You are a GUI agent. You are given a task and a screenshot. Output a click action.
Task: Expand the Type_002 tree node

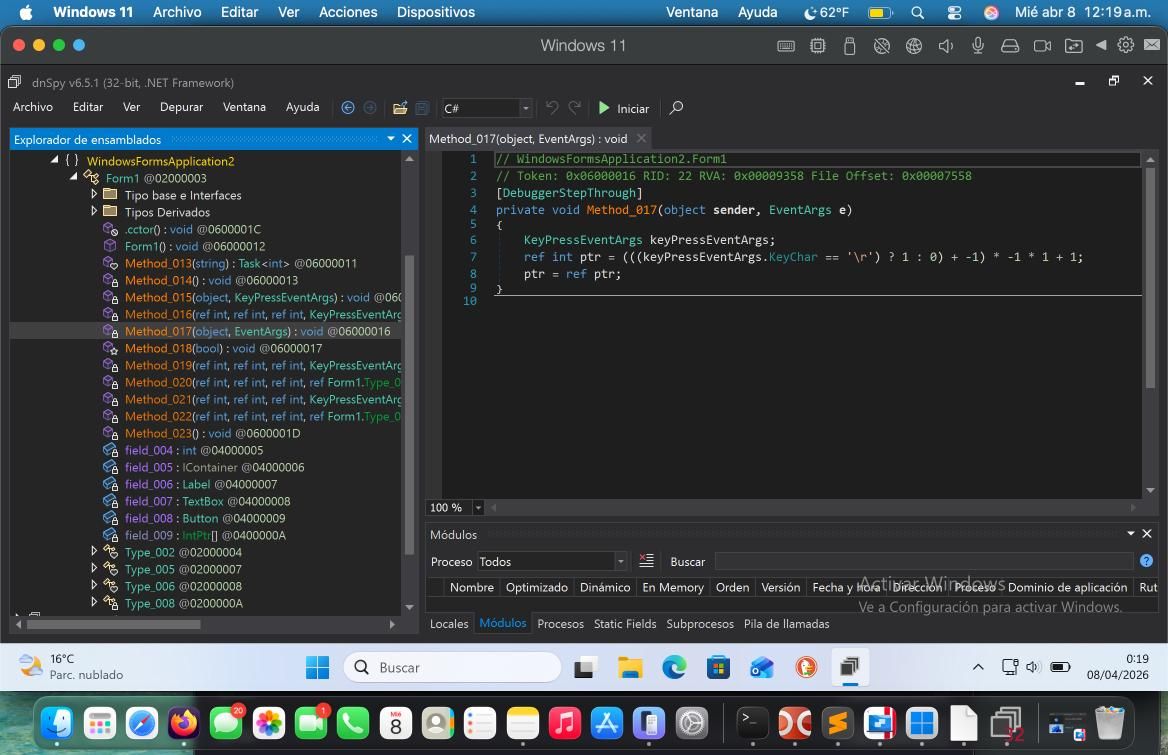tap(95, 552)
